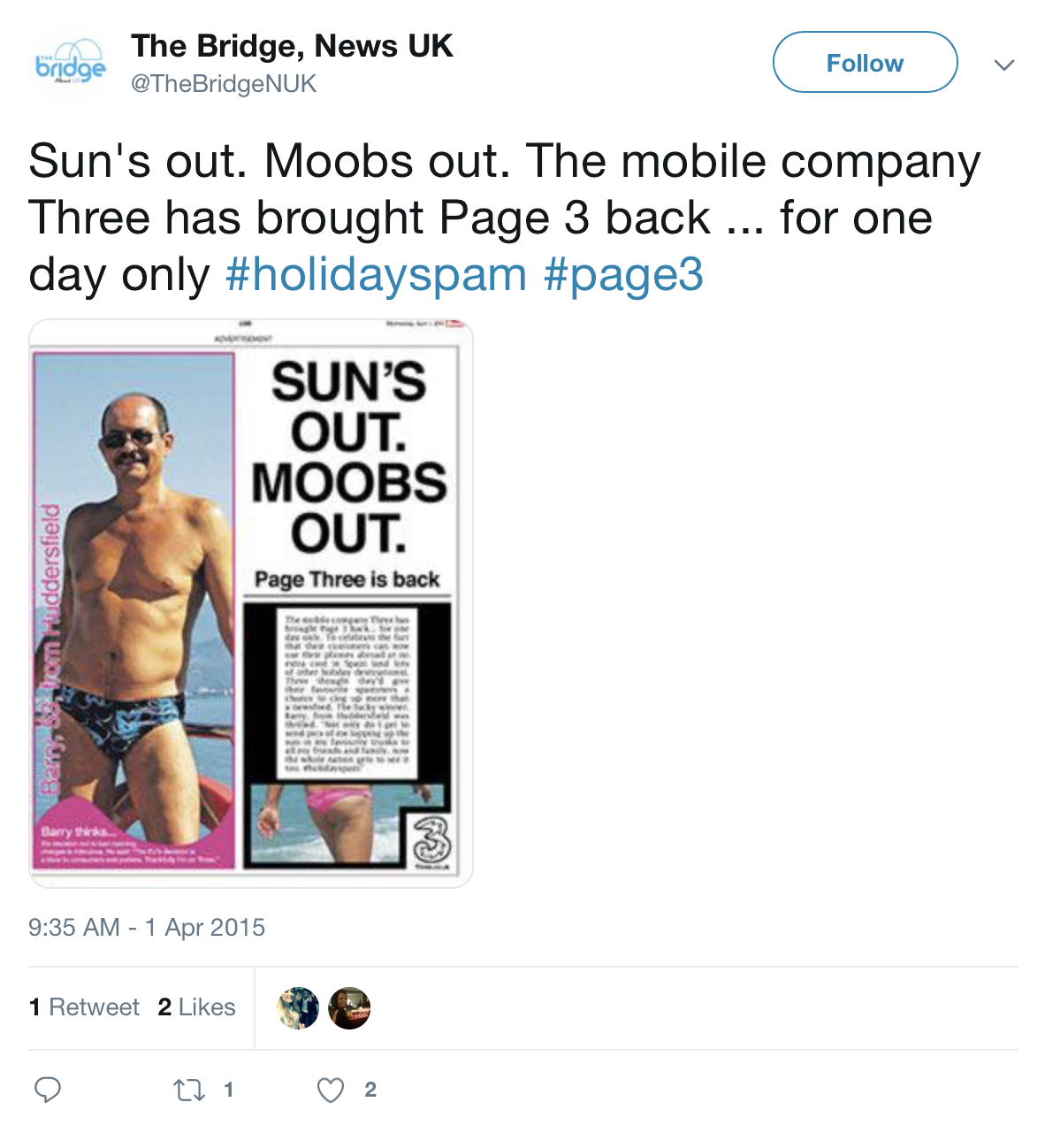Image resolution: width=1045 pixels, height=1148 pixels.
Task: Click the @TheBridgeNUK handle
Action: tap(224, 84)
